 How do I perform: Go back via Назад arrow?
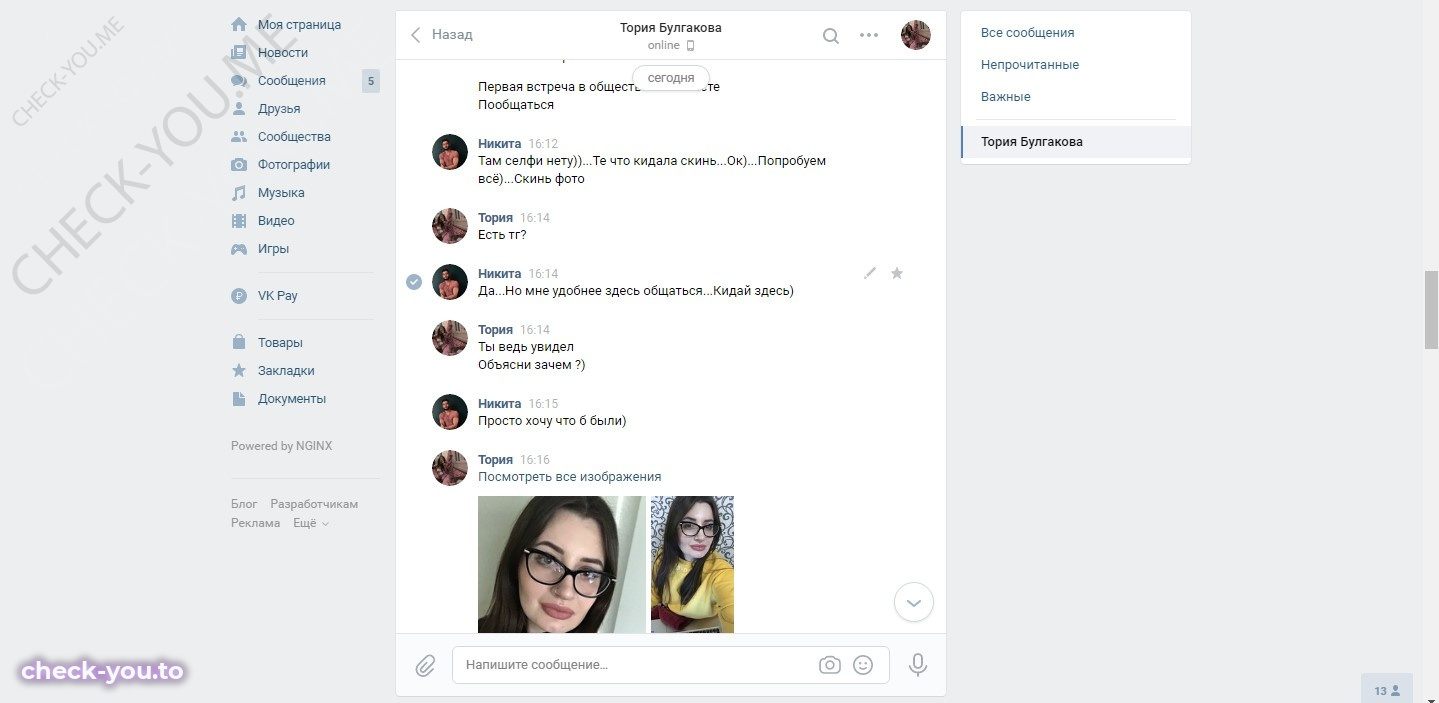[441, 35]
